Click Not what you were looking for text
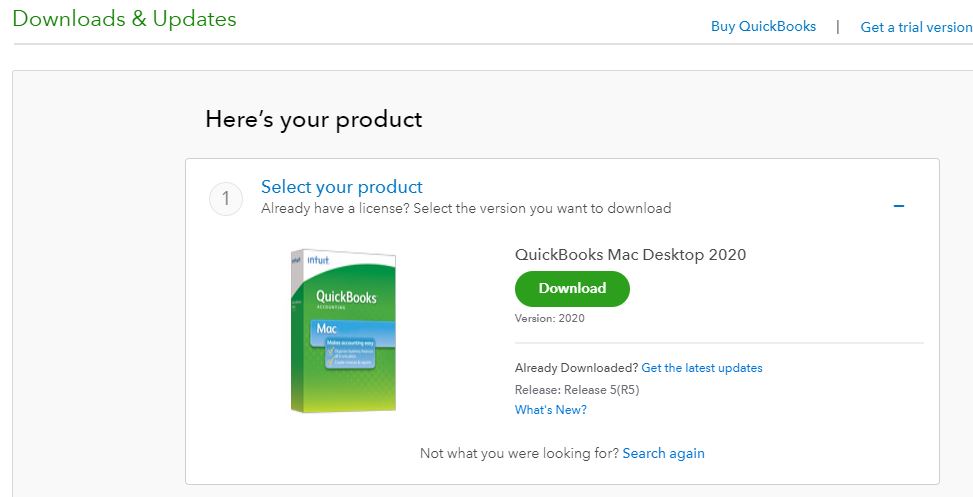 coord(519,453)
